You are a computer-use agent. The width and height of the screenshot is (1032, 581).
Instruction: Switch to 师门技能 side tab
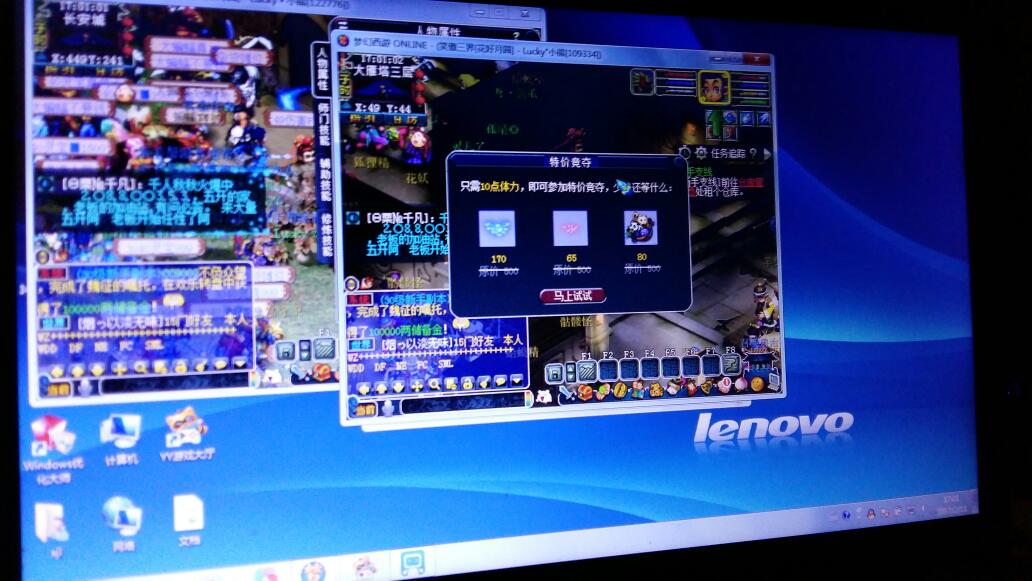click(x=324, y=124)
